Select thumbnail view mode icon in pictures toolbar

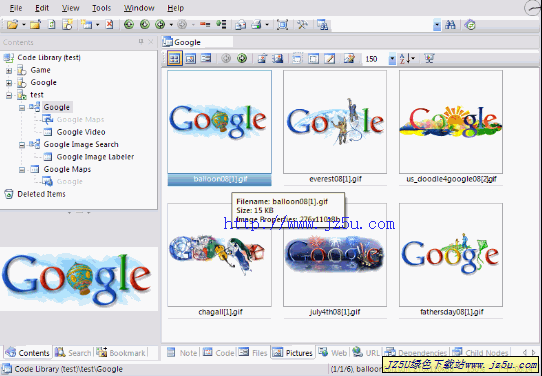pos(174,58)
